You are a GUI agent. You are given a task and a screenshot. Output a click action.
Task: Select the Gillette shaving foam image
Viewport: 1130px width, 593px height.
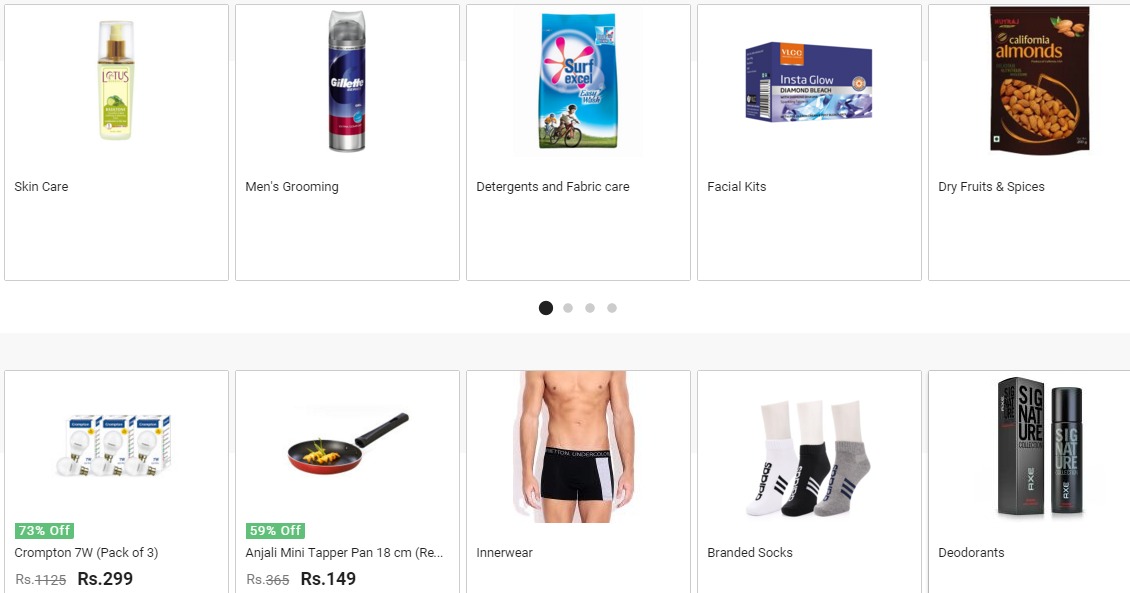click(x=347, y=80)
